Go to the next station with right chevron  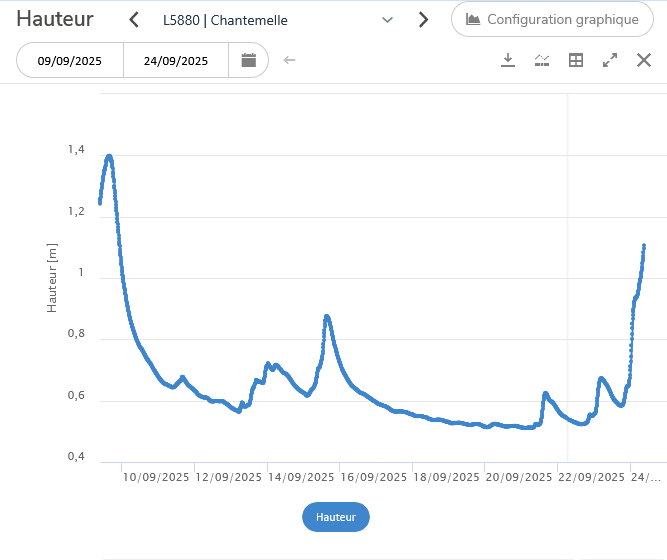pos(423,19)
